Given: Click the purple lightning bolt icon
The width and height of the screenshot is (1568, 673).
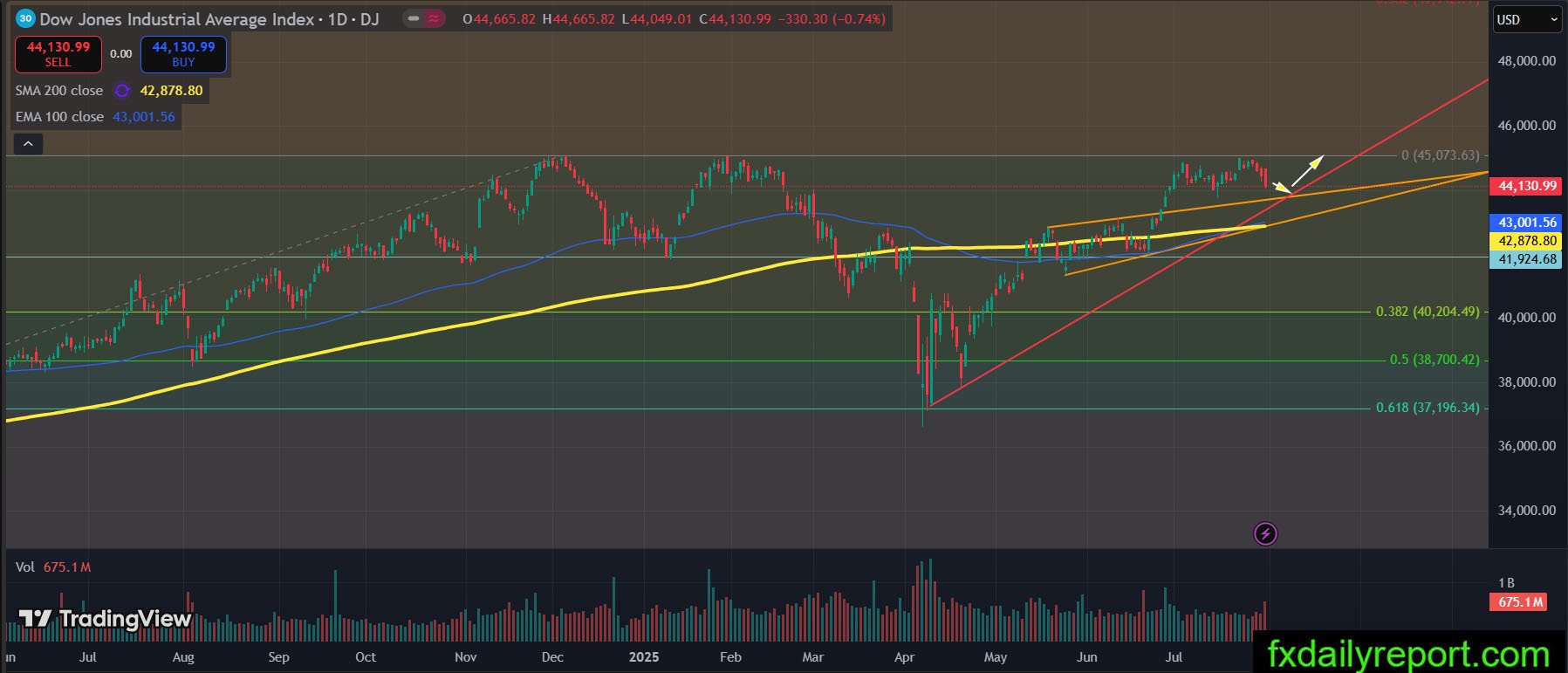Looking at the screenshot, I should click(1265, 533).
